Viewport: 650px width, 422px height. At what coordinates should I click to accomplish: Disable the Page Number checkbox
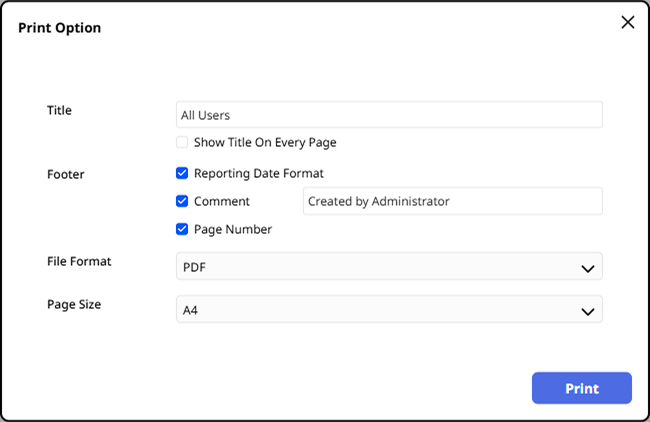point(182,229)
